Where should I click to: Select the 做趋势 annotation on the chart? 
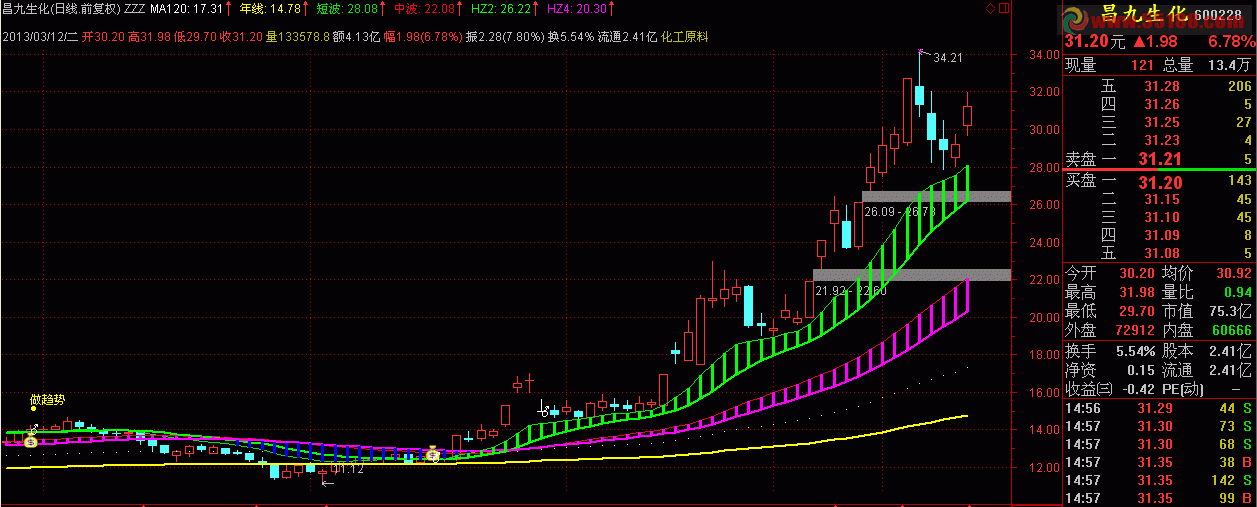pyautogui.click(x=47, y=398)
